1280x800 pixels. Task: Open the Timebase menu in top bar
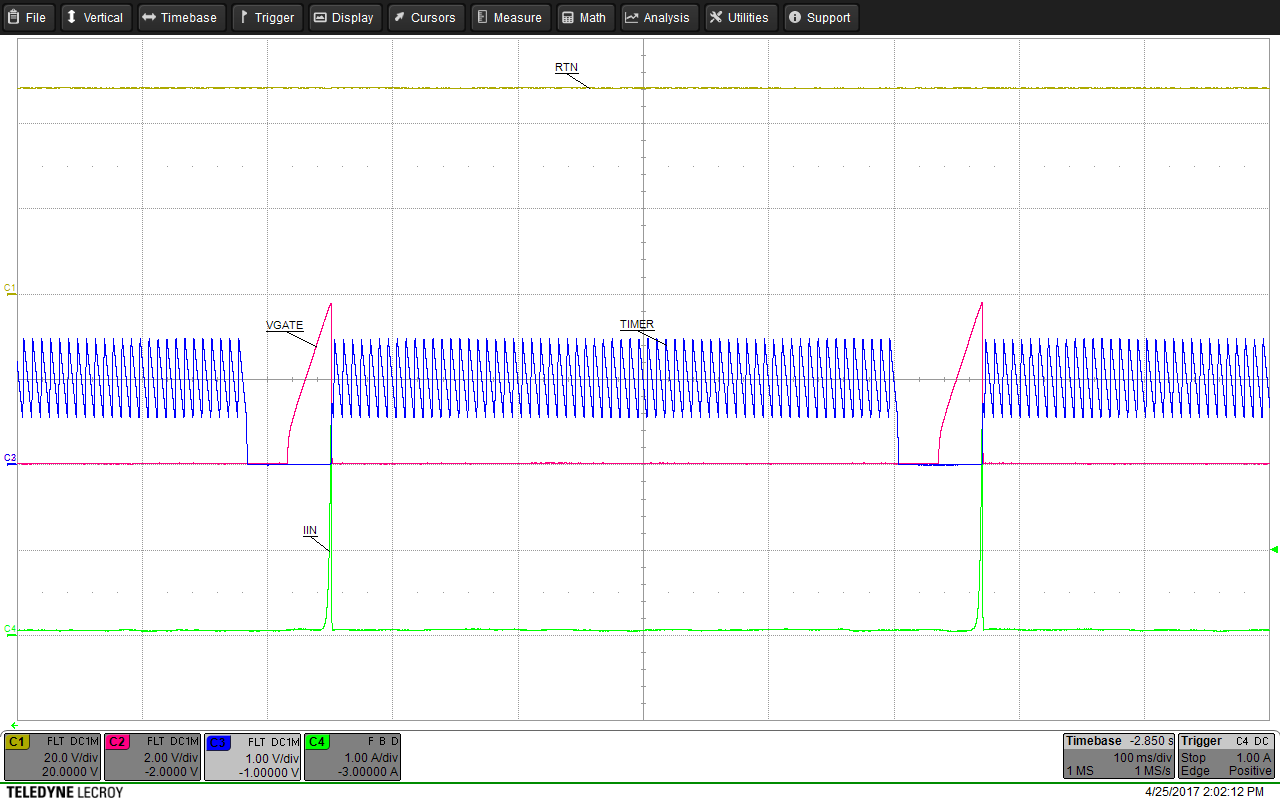[x=180, y=17]
